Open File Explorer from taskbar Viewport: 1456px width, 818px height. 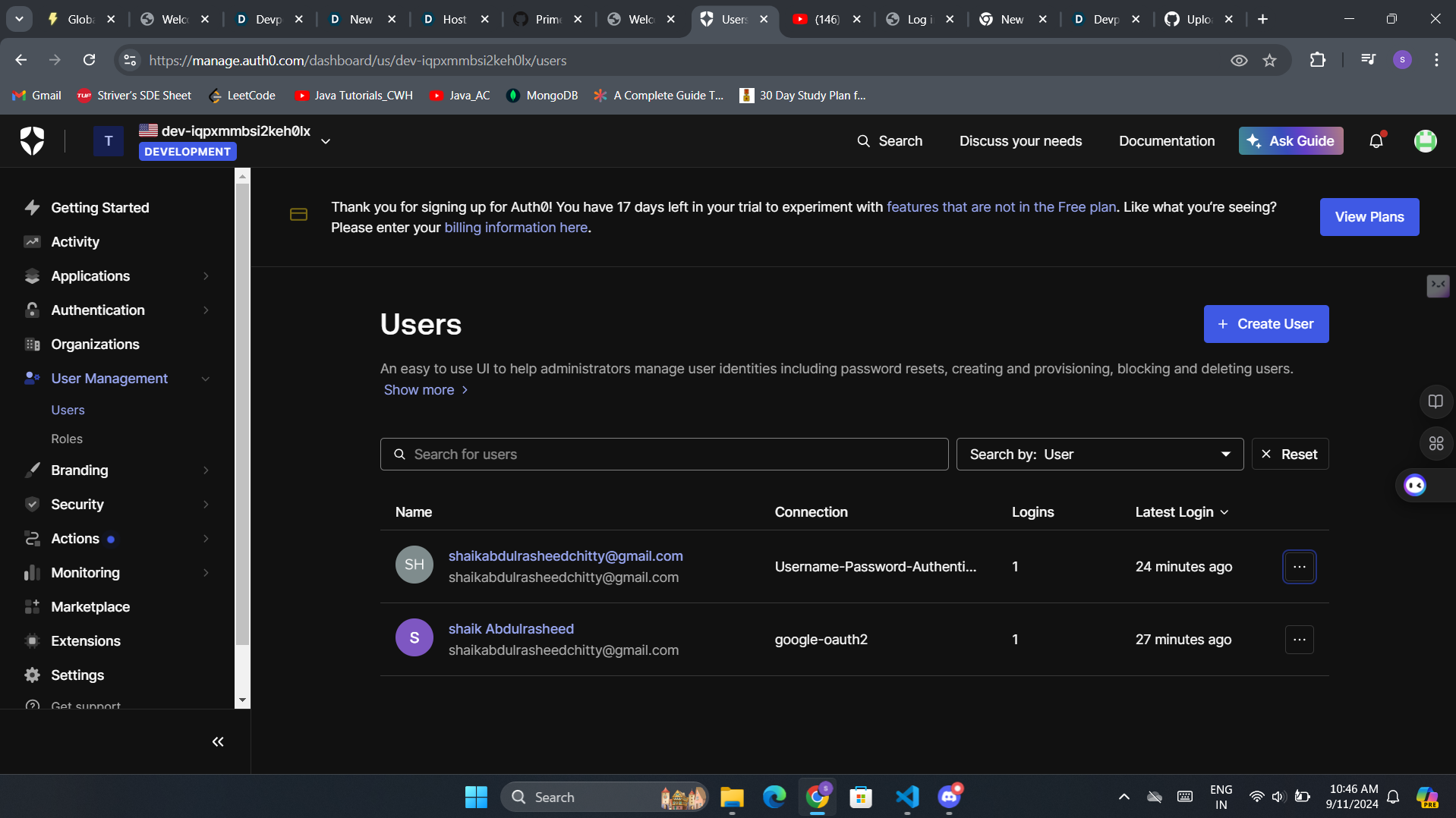pyautogui.click(x=732, y=797)
